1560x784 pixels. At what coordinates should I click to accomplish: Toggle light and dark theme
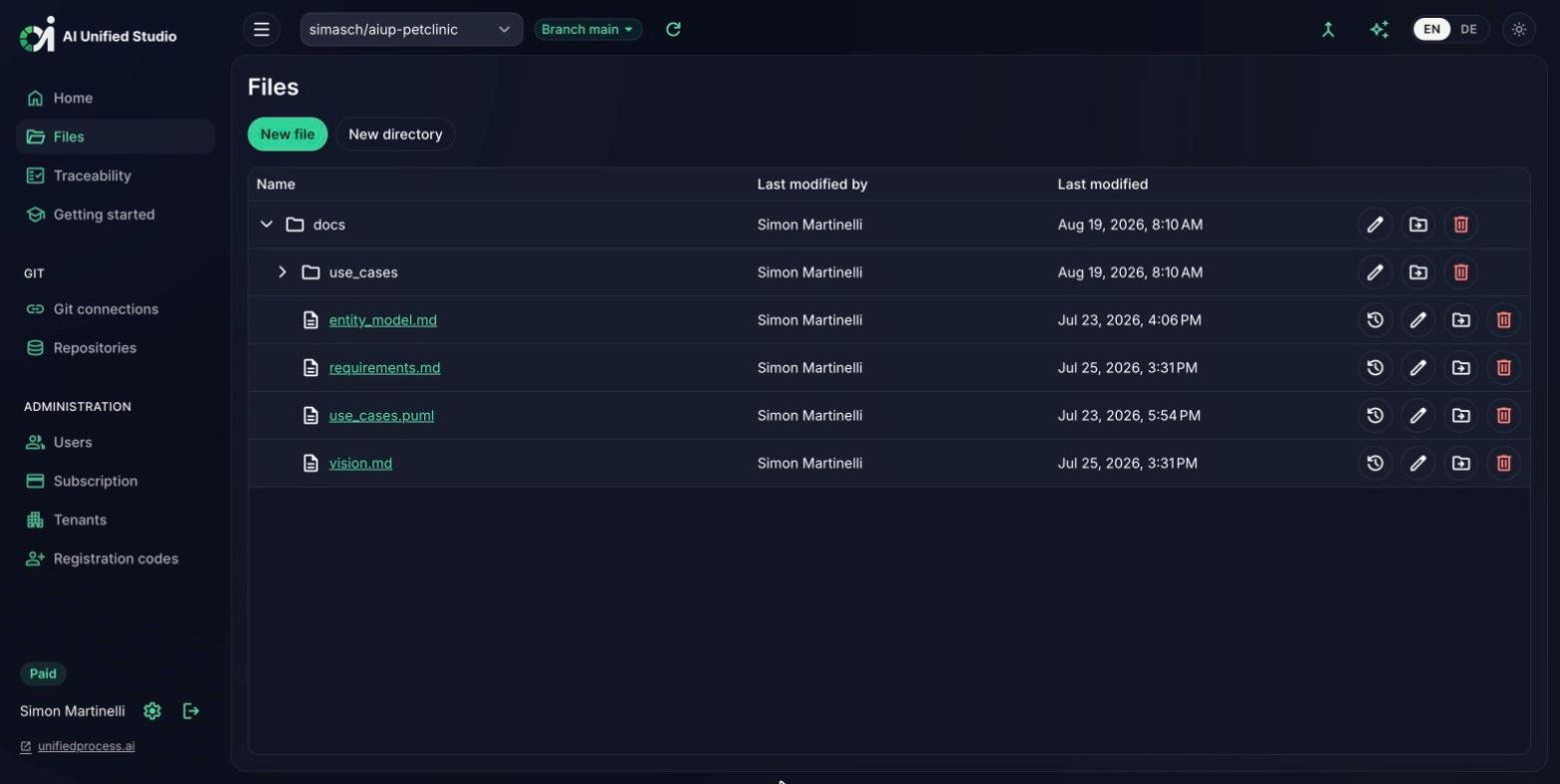click(x=1518, y=30)
